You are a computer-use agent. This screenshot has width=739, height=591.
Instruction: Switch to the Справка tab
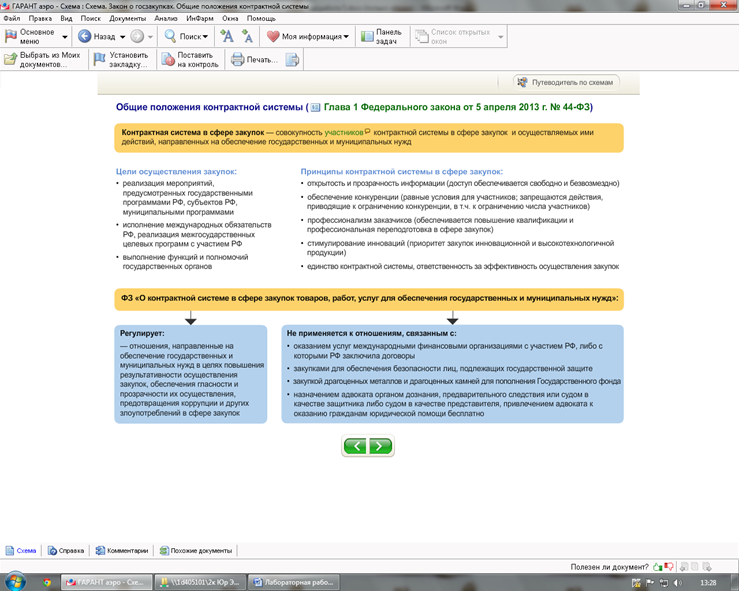coord(66,550)
